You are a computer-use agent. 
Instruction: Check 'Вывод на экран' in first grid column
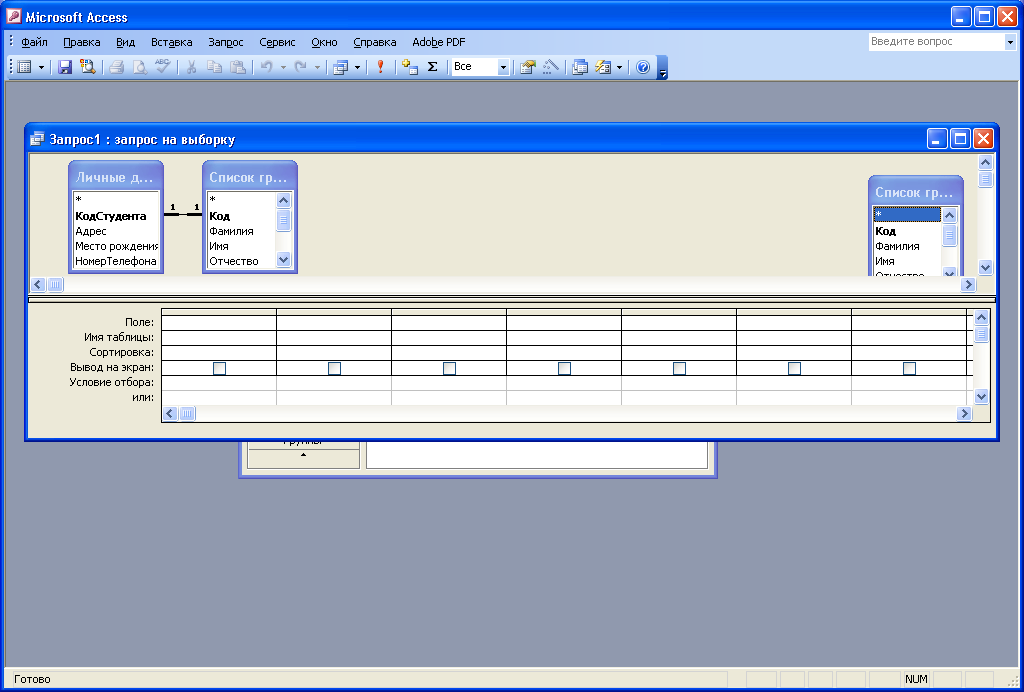(x=219, y=368)
